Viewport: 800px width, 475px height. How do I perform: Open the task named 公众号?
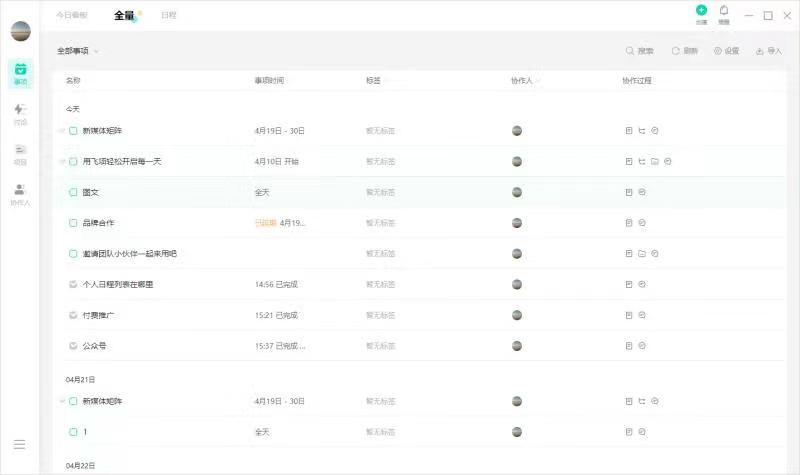click(94, 345)
